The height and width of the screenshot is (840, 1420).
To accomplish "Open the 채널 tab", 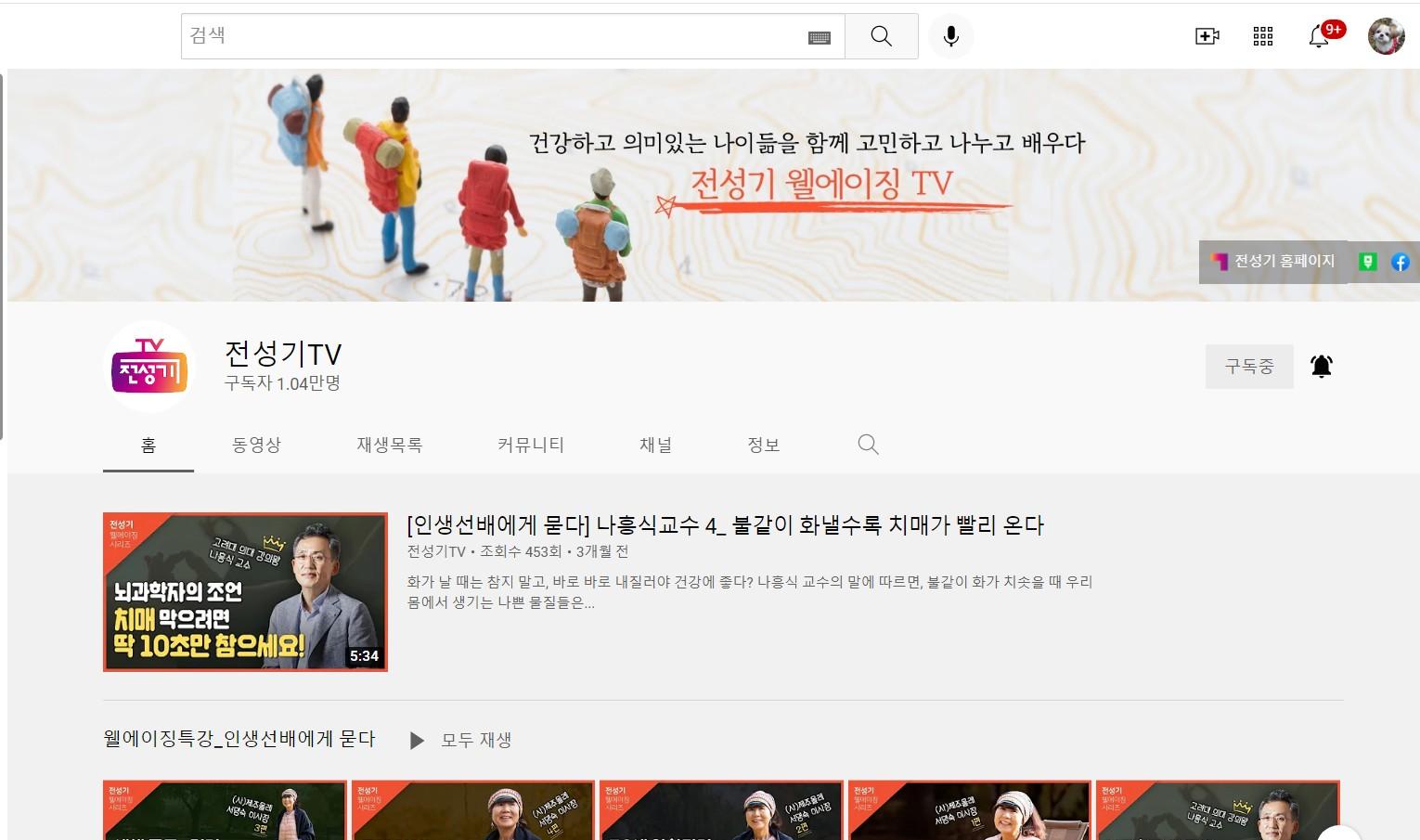I will coord(655,446).
